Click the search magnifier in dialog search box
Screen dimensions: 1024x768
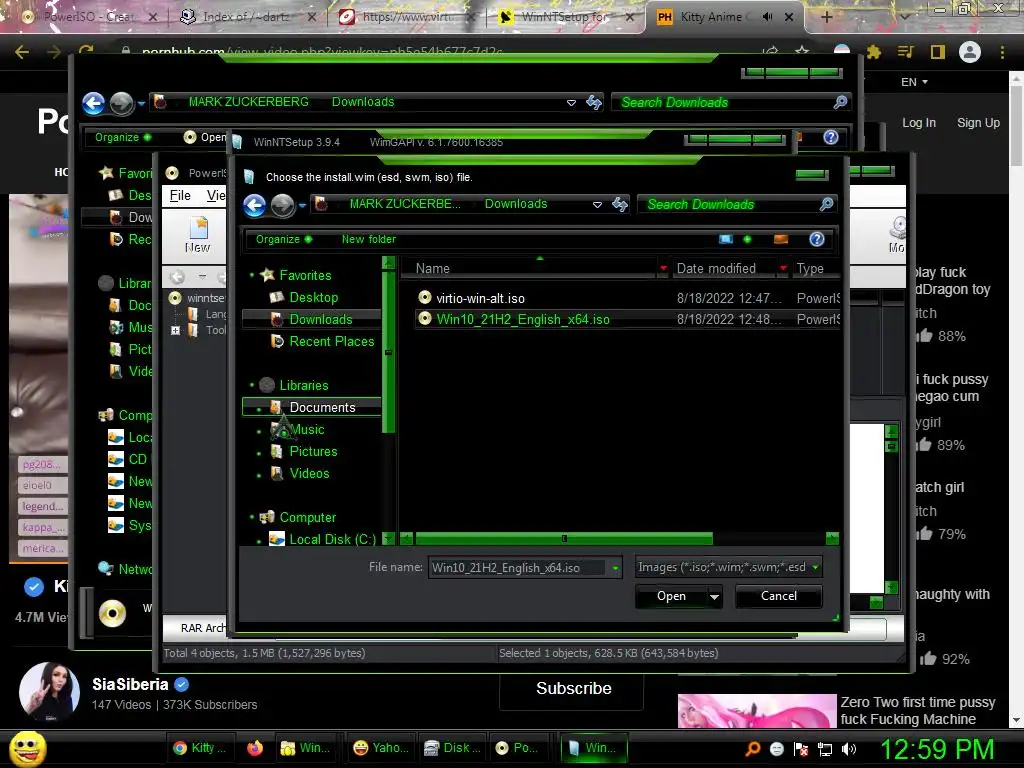(x=826, y=204)
